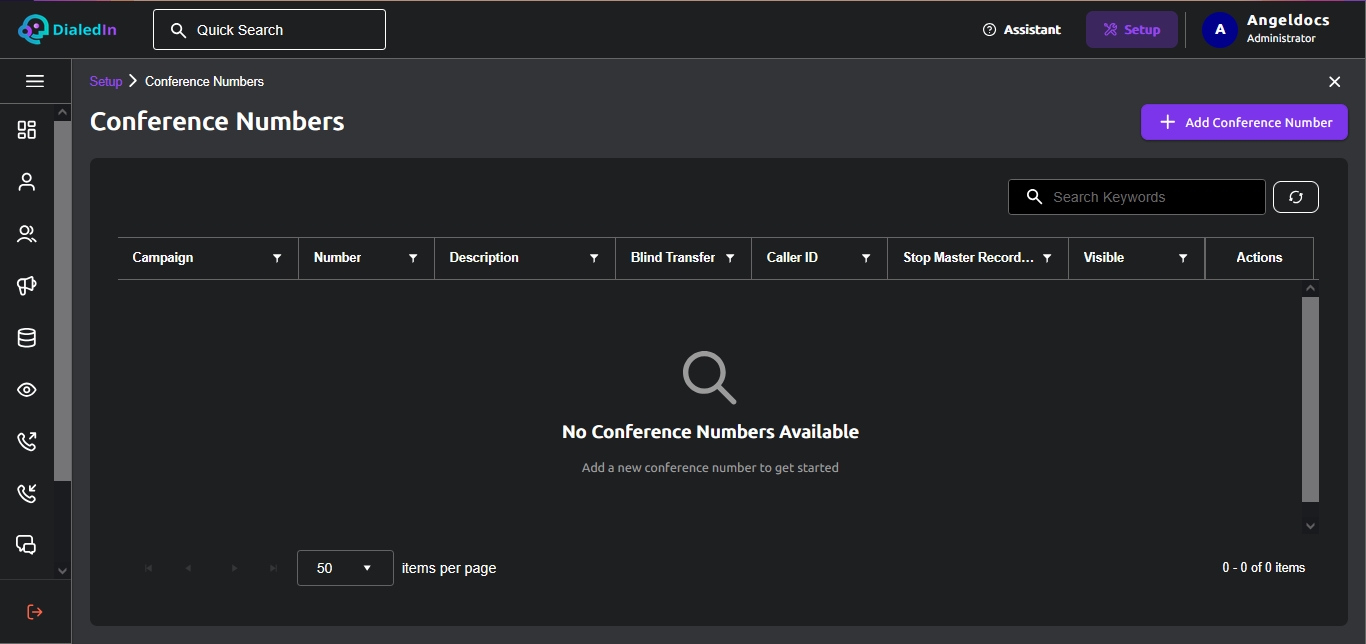This screenshot has width=1366, height=644.
Task: Click the logout icon in sidebar
Action: [35, 611]
